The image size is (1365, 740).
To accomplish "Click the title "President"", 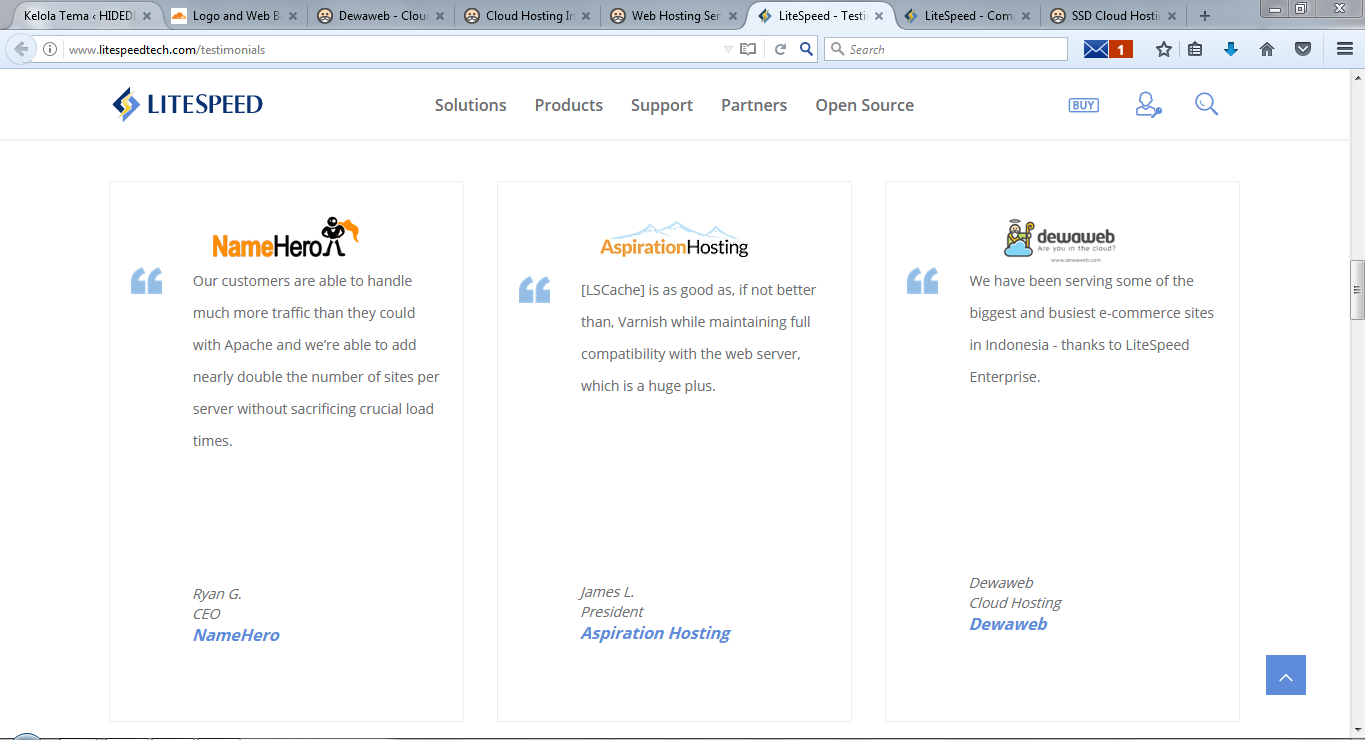I will (612, 612).
